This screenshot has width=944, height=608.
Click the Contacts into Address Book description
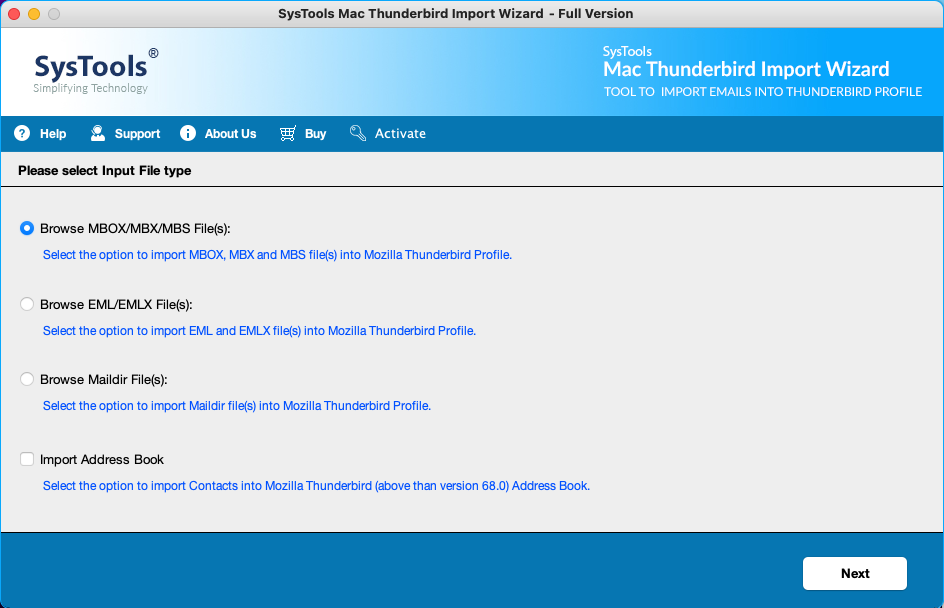tap(316, 486)
